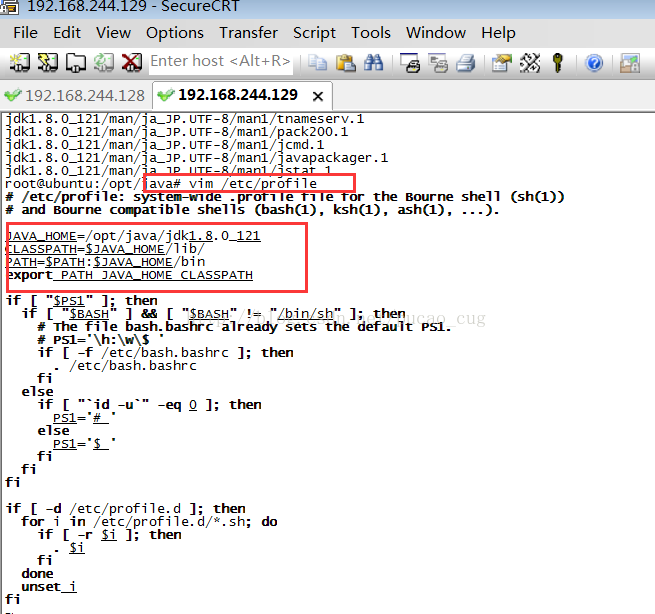Image resolution: width=655 pixels, height=614 pixels.
Task: Click the Reconnect session icon
Action: click(103, 63)
